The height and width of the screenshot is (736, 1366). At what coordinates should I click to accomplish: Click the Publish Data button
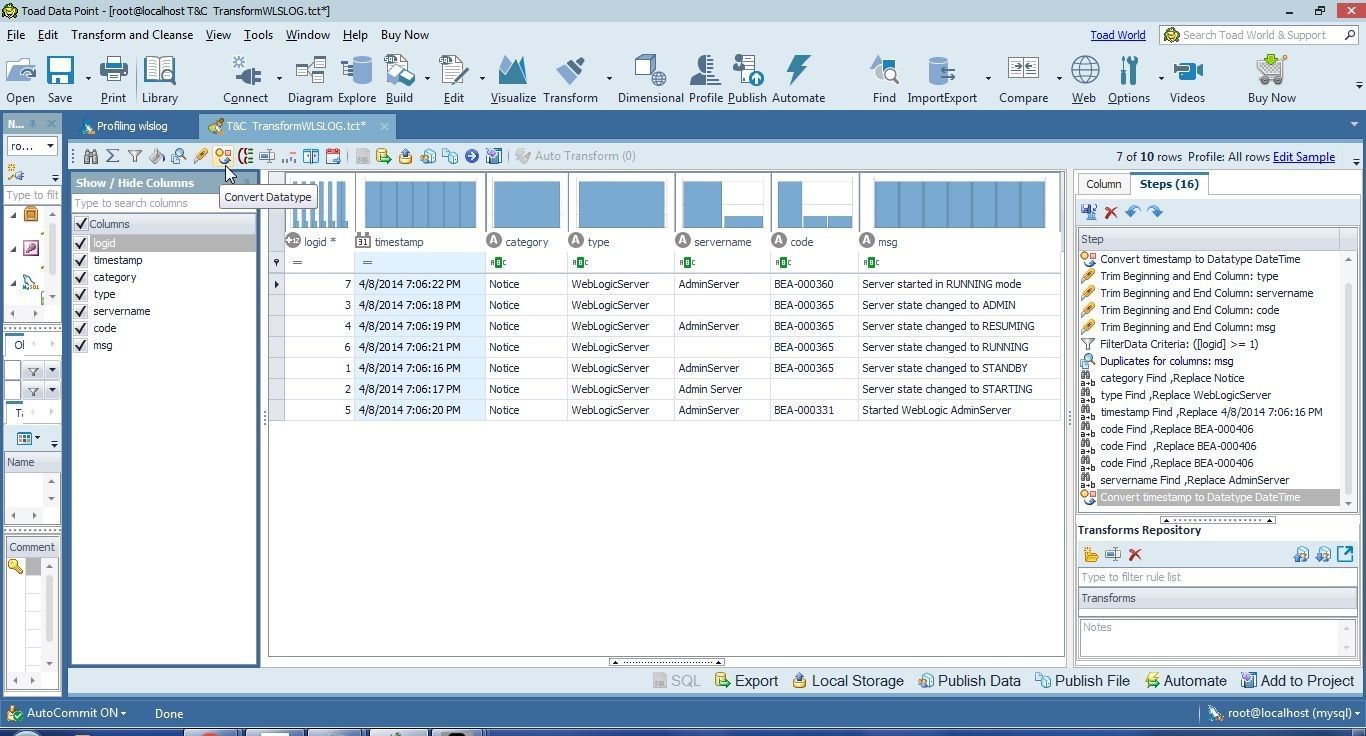pyautogui.click(x=969, y=681)
